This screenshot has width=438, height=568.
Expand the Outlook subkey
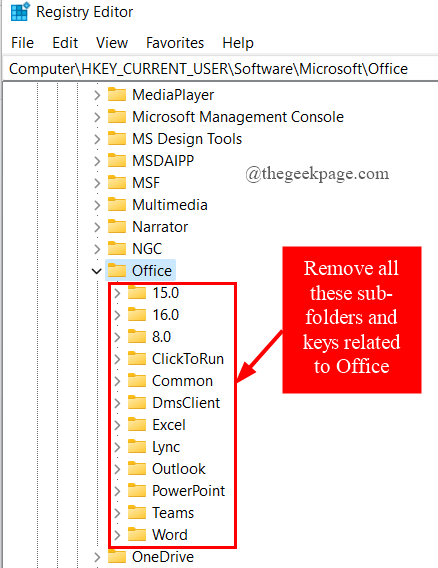tap(117, 469)
